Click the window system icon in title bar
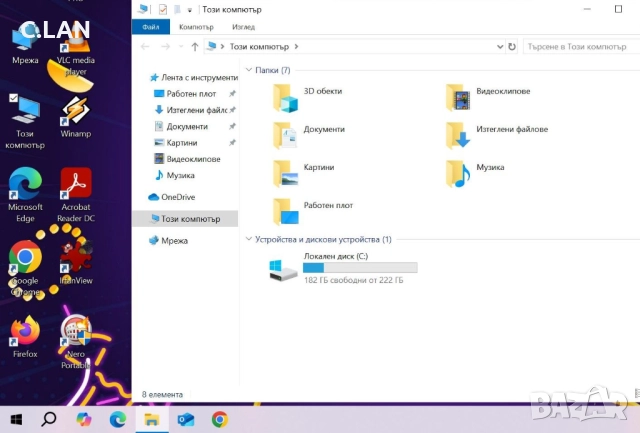640x433 pixels. (143, 9)
